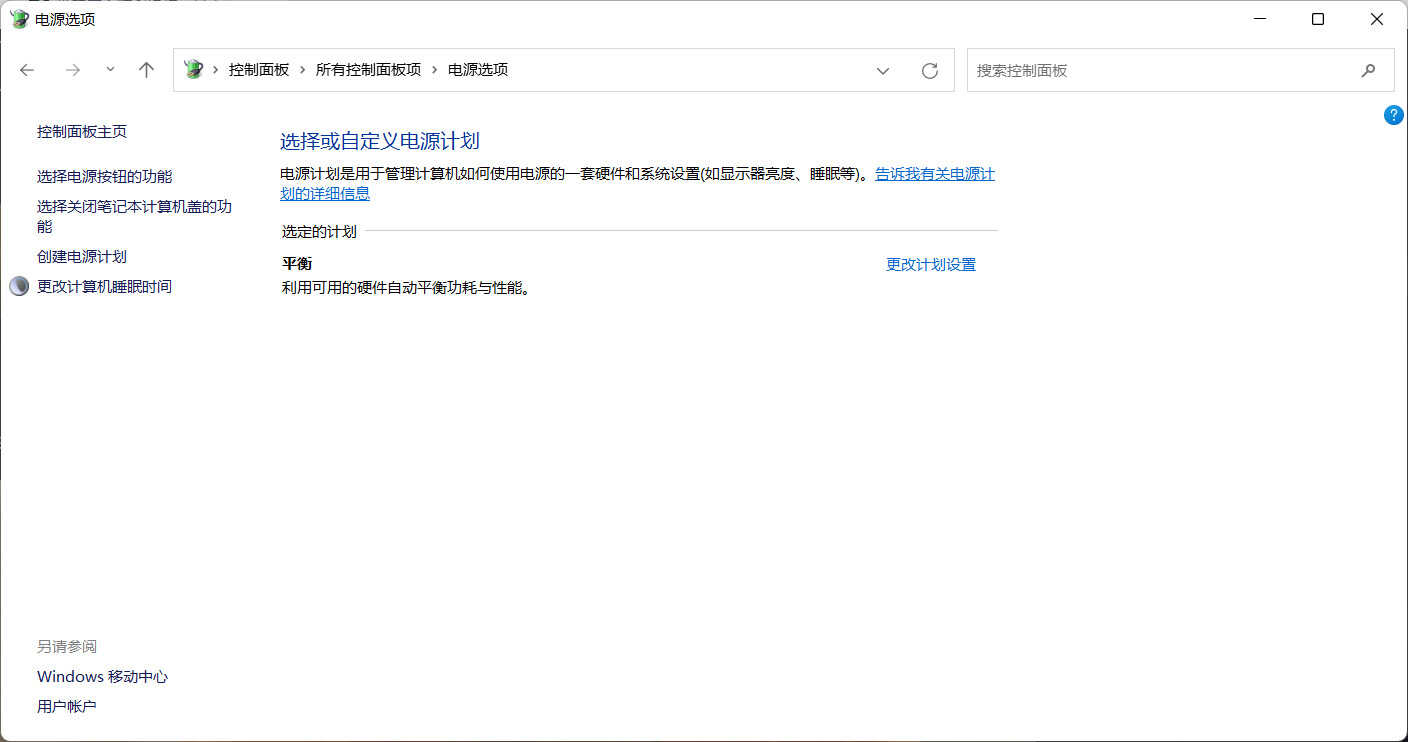Open help with the blue question icon
The height and width of the screenshot is (742, 1408).
tap(1393, 115)
